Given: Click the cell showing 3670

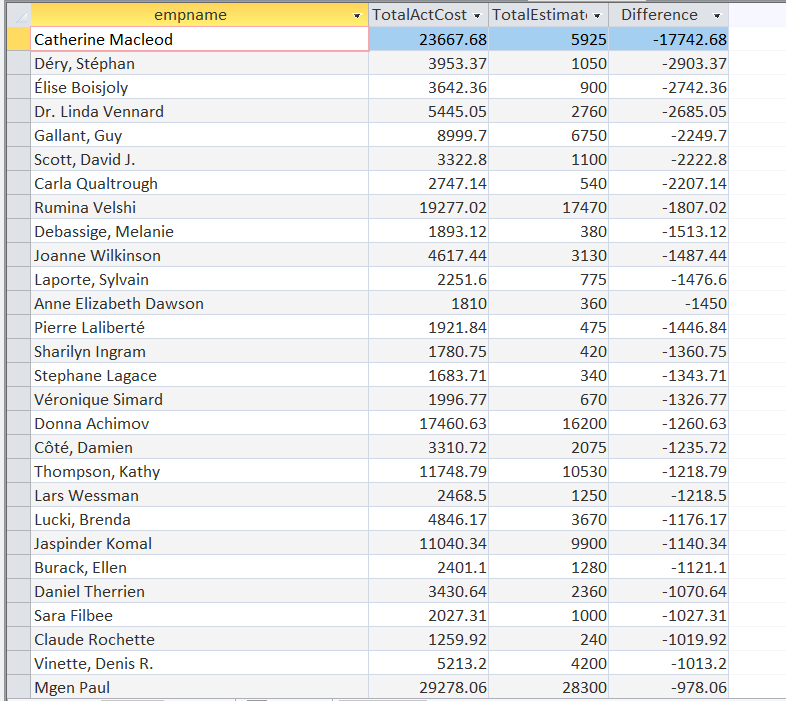Looking at the screenshot, I should click(548, 519).
